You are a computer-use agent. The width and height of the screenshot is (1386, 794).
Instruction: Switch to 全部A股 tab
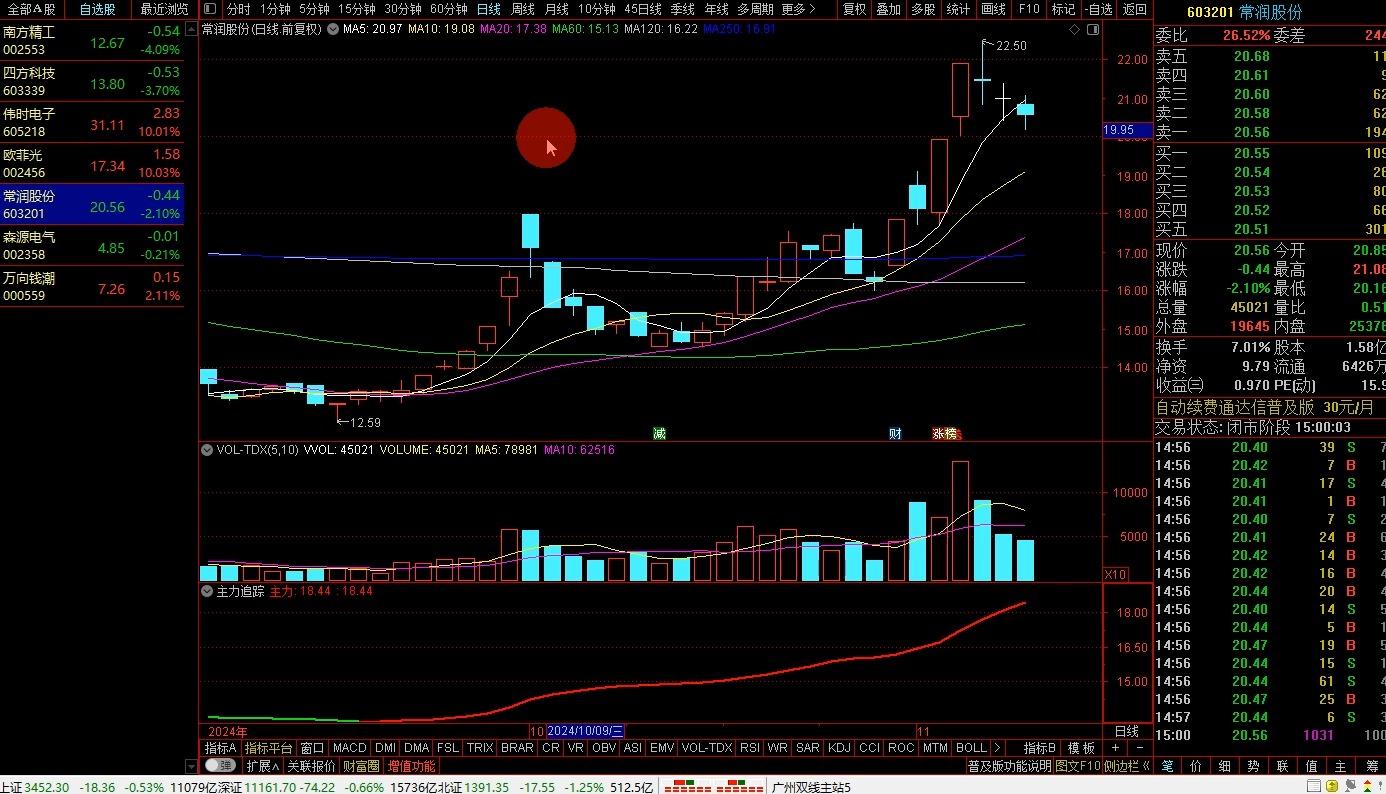click(32, 9)
